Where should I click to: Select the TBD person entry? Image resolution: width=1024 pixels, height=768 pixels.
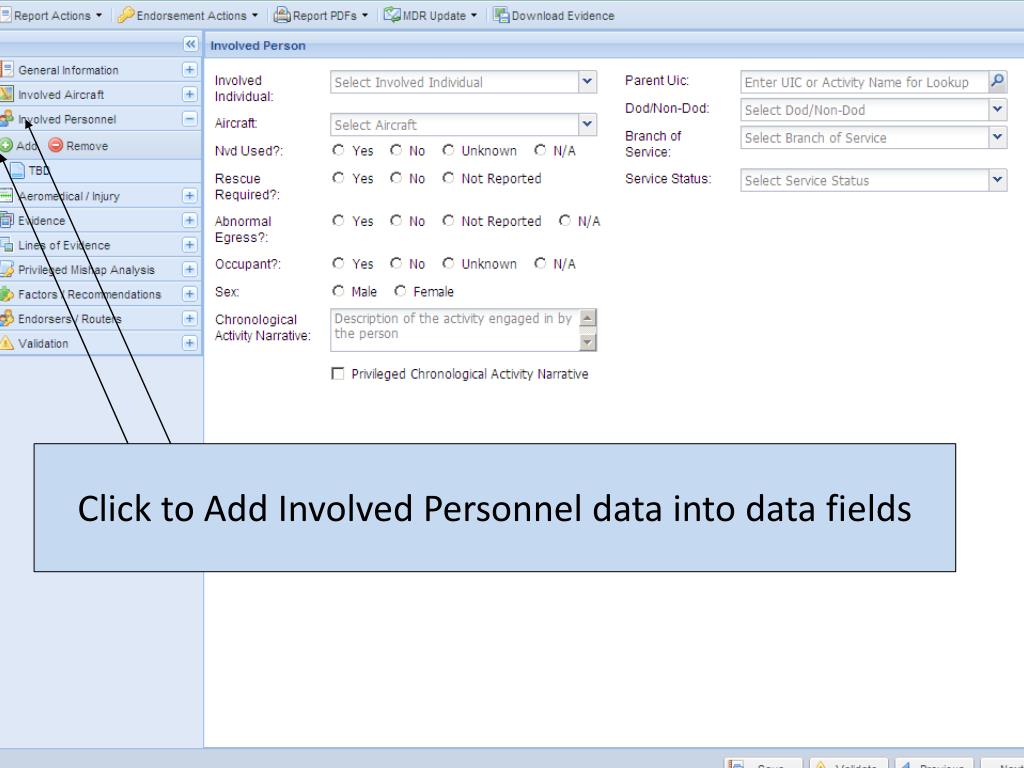(39, 171)
